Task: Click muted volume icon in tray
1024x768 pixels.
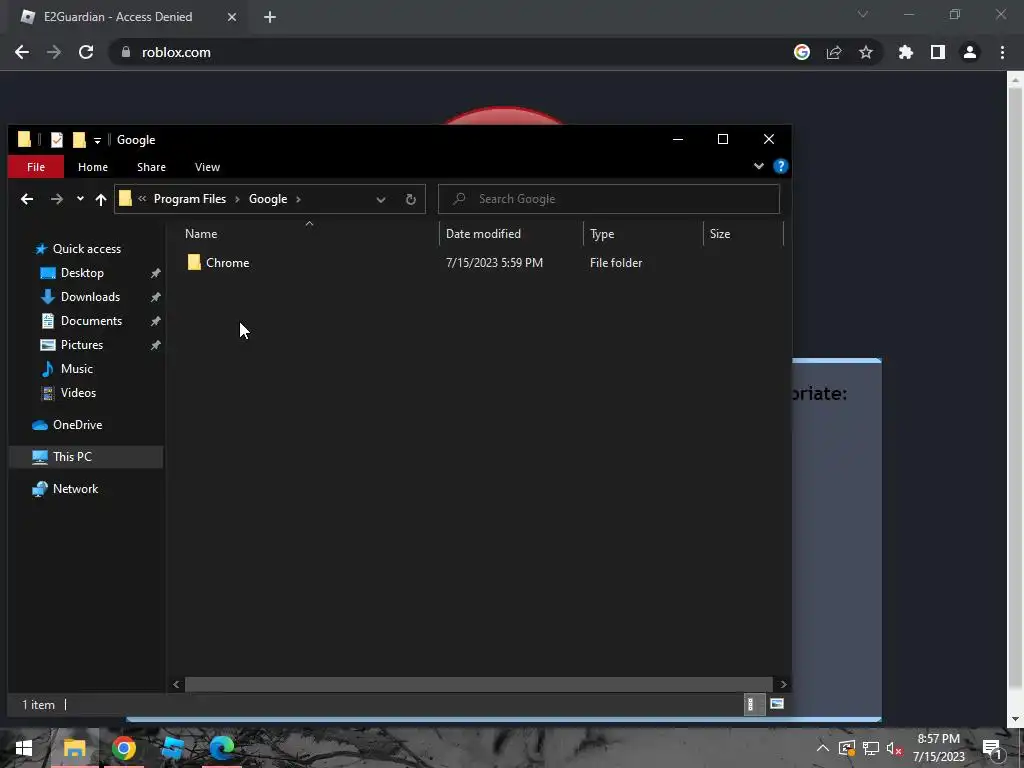Action: (895, 748)
